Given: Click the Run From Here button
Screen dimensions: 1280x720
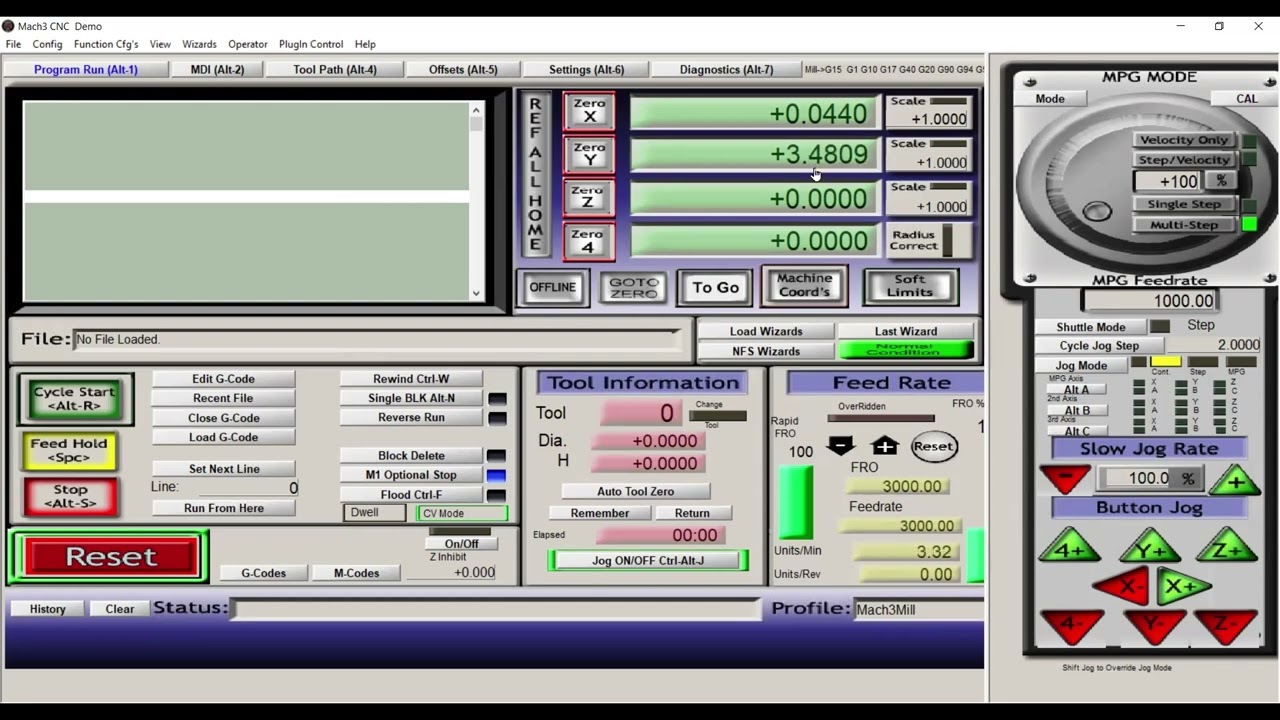Looking at the screenshot, I should coord(223,508).
